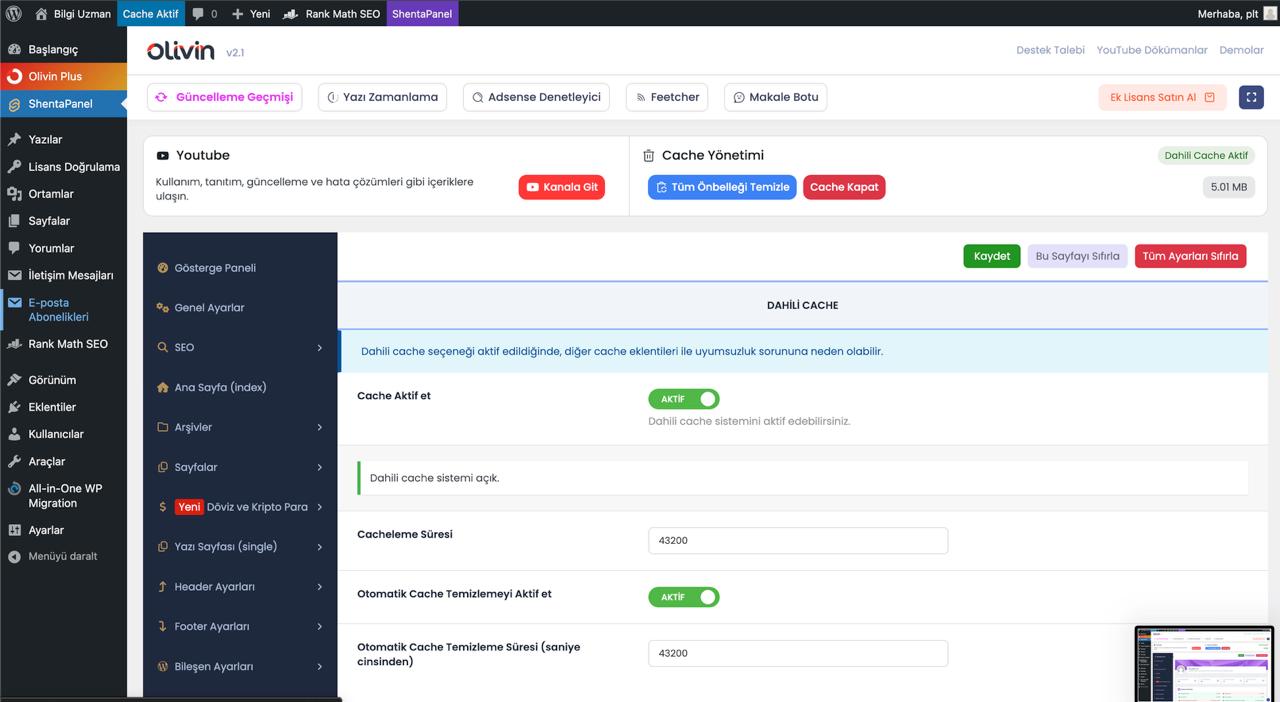Screen dimensions: 1280x702
Task: Click the Merhaba, plt account greeting
Action: pyautogui.click(x=1227, y=14)
